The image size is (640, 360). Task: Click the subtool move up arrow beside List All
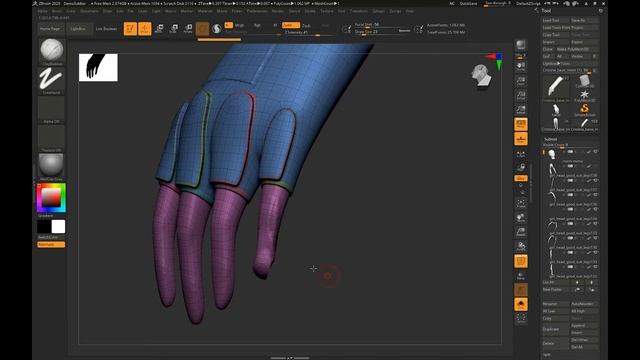point(578,282)
